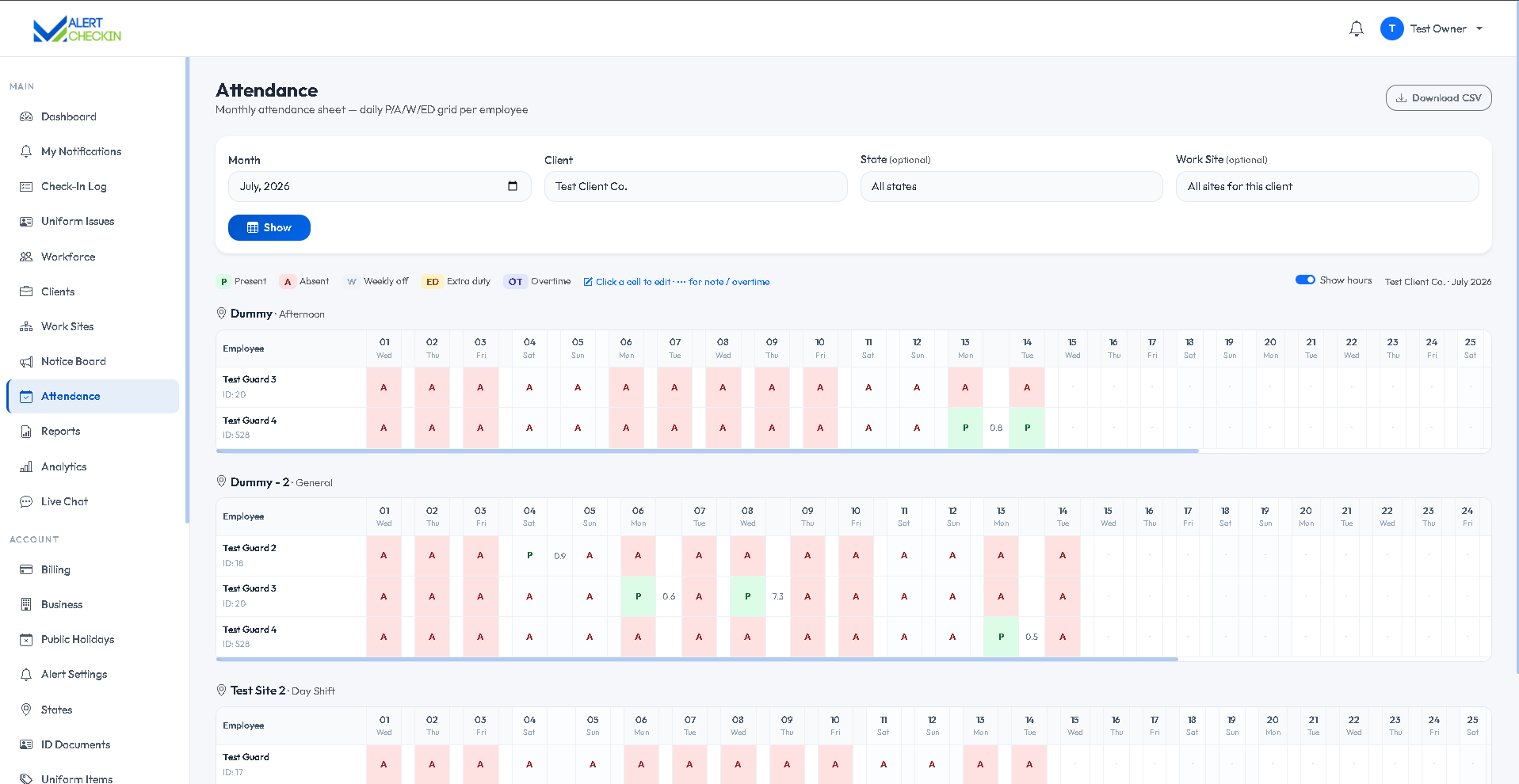Viewport: 1519px width, 784px height.
Task: Click the 'Click a cell to edit' hint
Action: tap(677, 282)
